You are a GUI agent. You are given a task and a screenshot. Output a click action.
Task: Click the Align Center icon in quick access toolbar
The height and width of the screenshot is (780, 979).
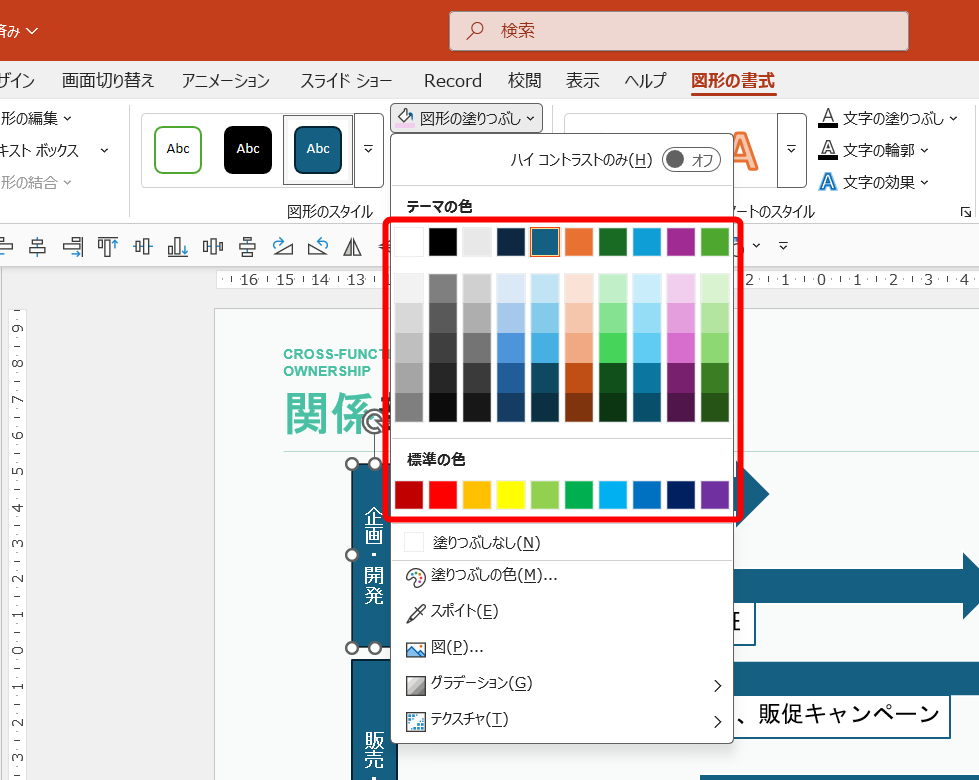click(37, 246)
